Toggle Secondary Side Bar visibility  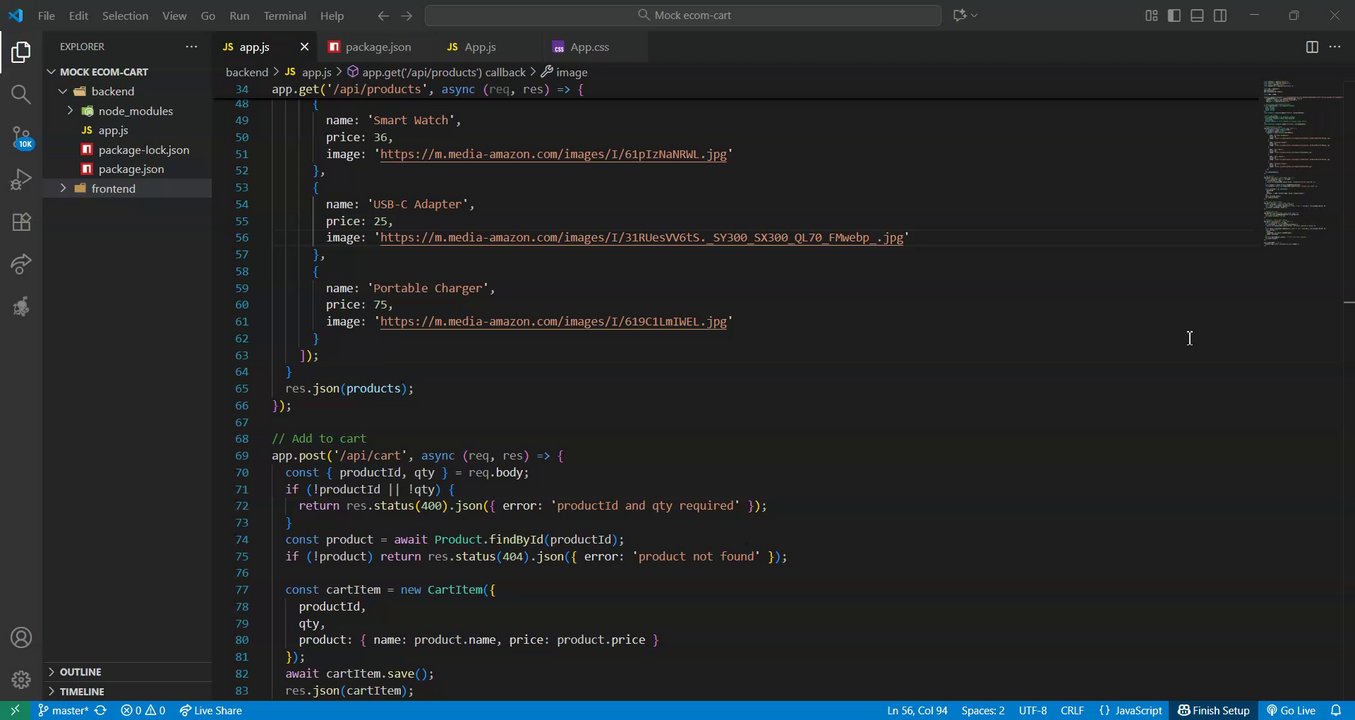tap(1220, 16)
